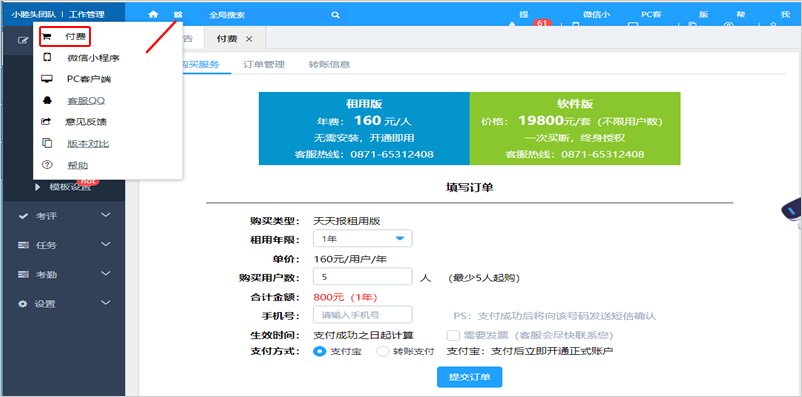Click the 最少5人起购 note
This screenshot has height=397, width=802.
[484, 278]
